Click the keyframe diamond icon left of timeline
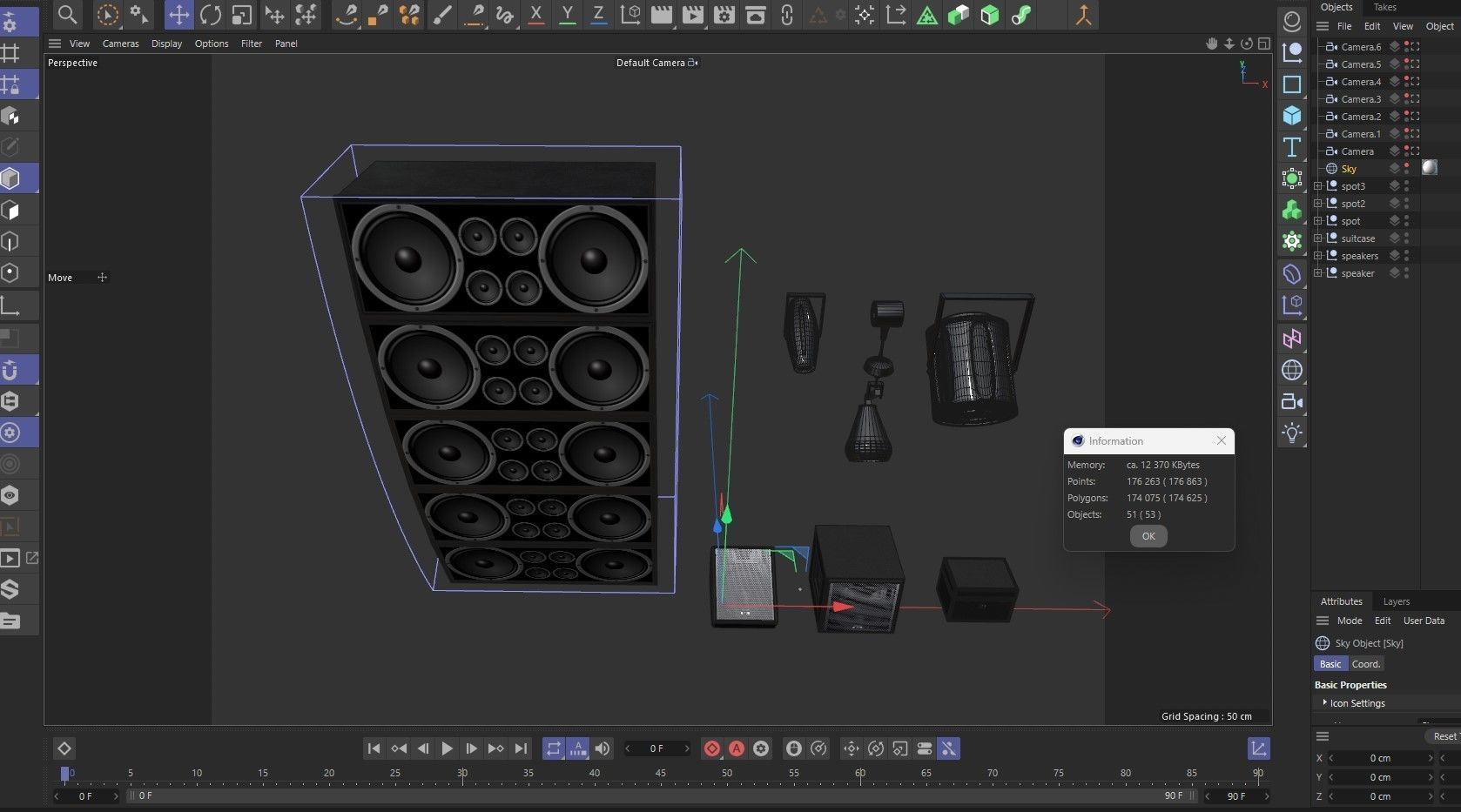The width and height of the screenshot is (1461, 812). click(64, 748)
